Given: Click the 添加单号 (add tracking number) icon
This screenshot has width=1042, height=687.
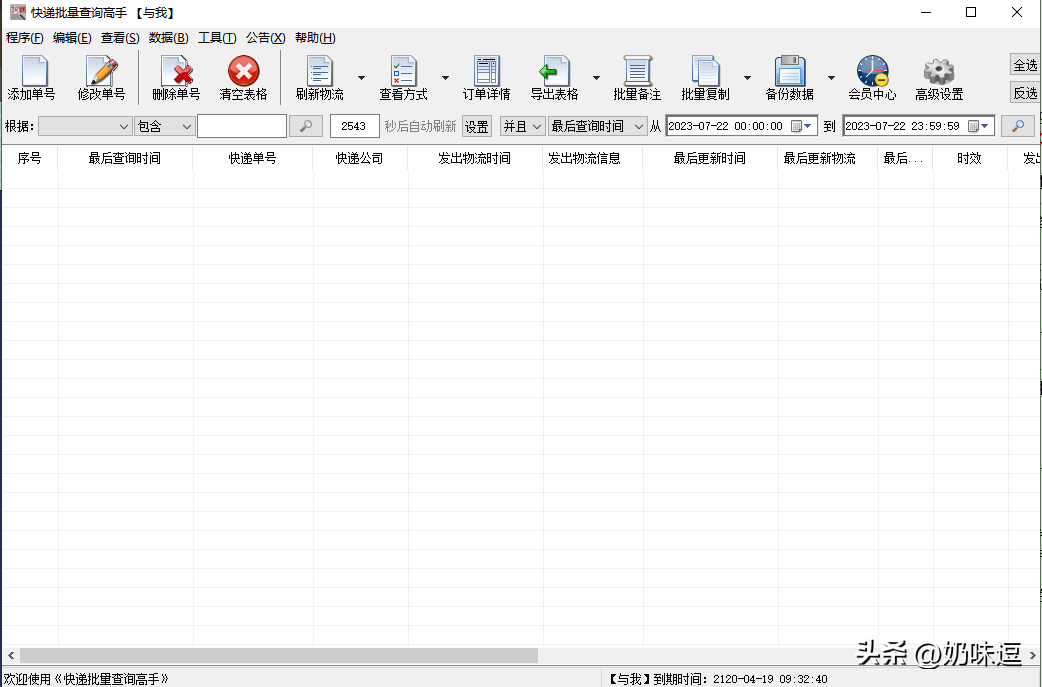Looking at the screenshot, I should pyautogui.click(x=31, y=73).
